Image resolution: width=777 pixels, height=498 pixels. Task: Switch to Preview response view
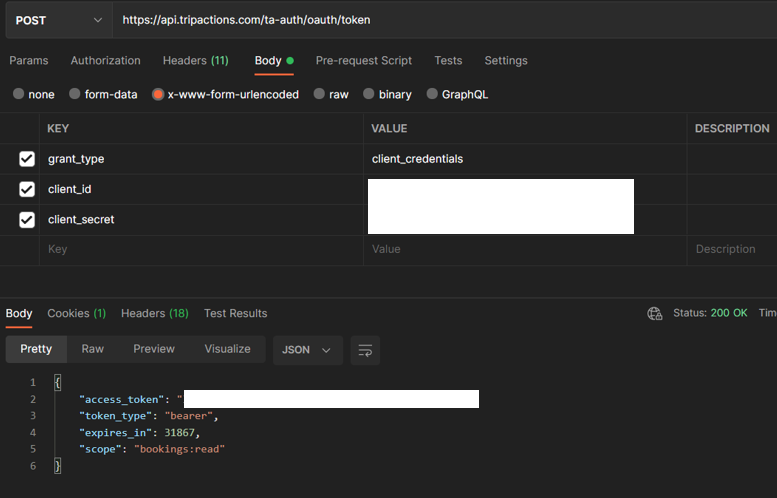154,349
